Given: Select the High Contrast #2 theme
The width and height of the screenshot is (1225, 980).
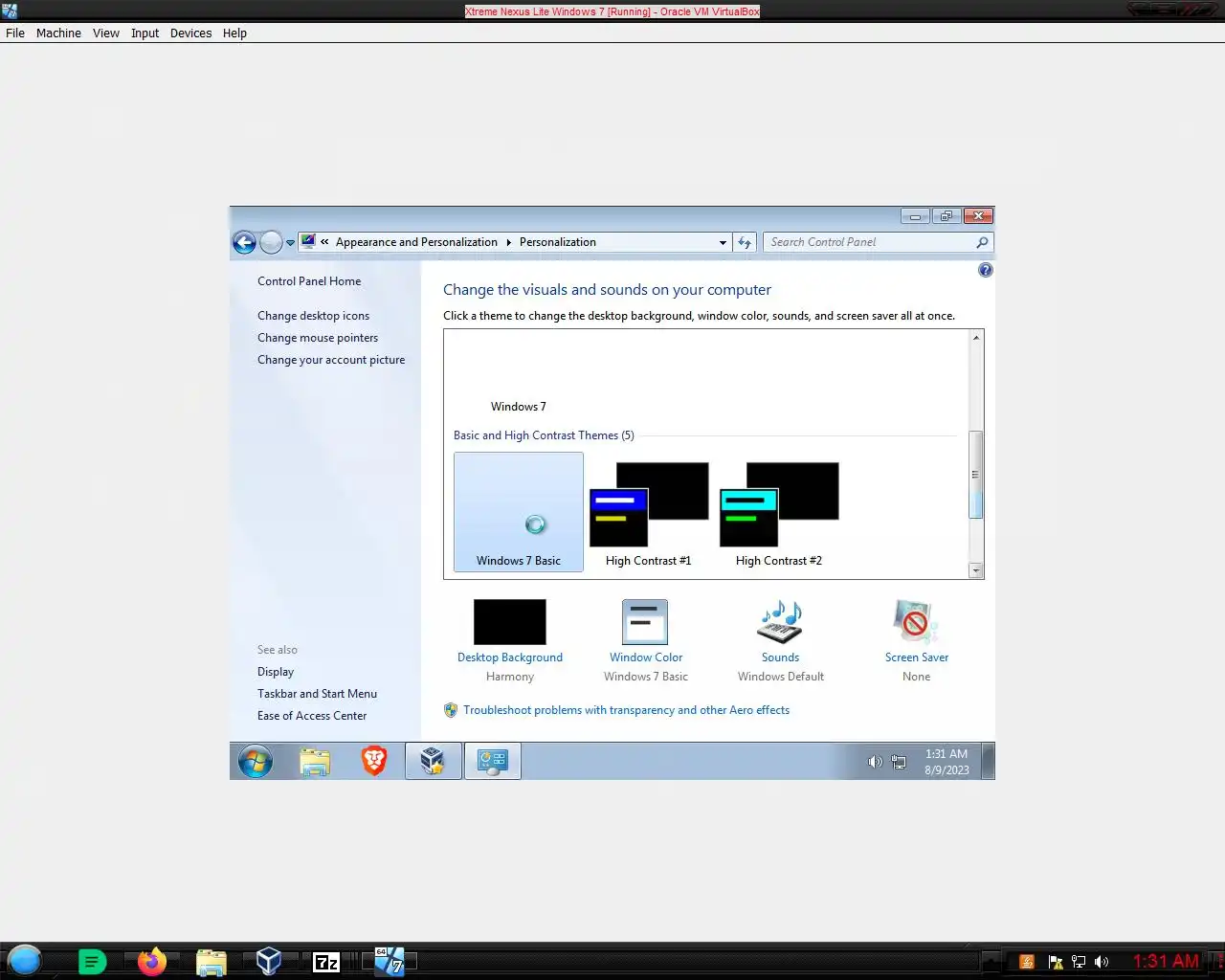Looking at the screenshot, I should point(779,512).
